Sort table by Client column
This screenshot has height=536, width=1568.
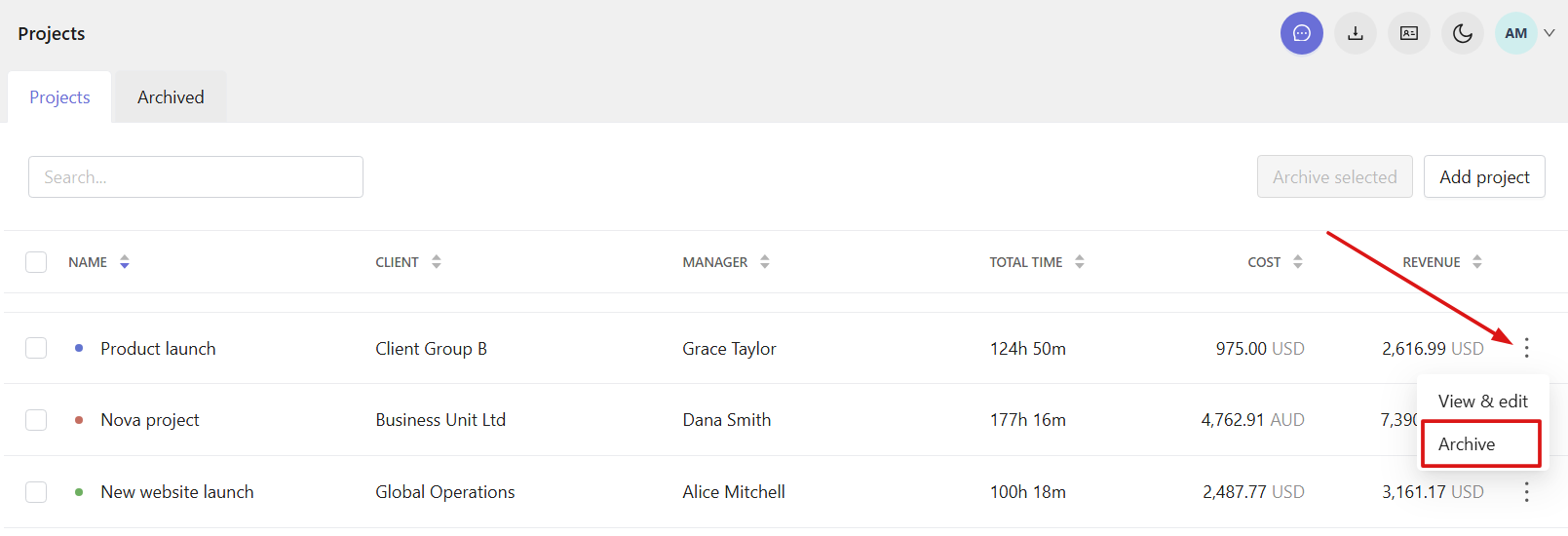click(437, 262)
